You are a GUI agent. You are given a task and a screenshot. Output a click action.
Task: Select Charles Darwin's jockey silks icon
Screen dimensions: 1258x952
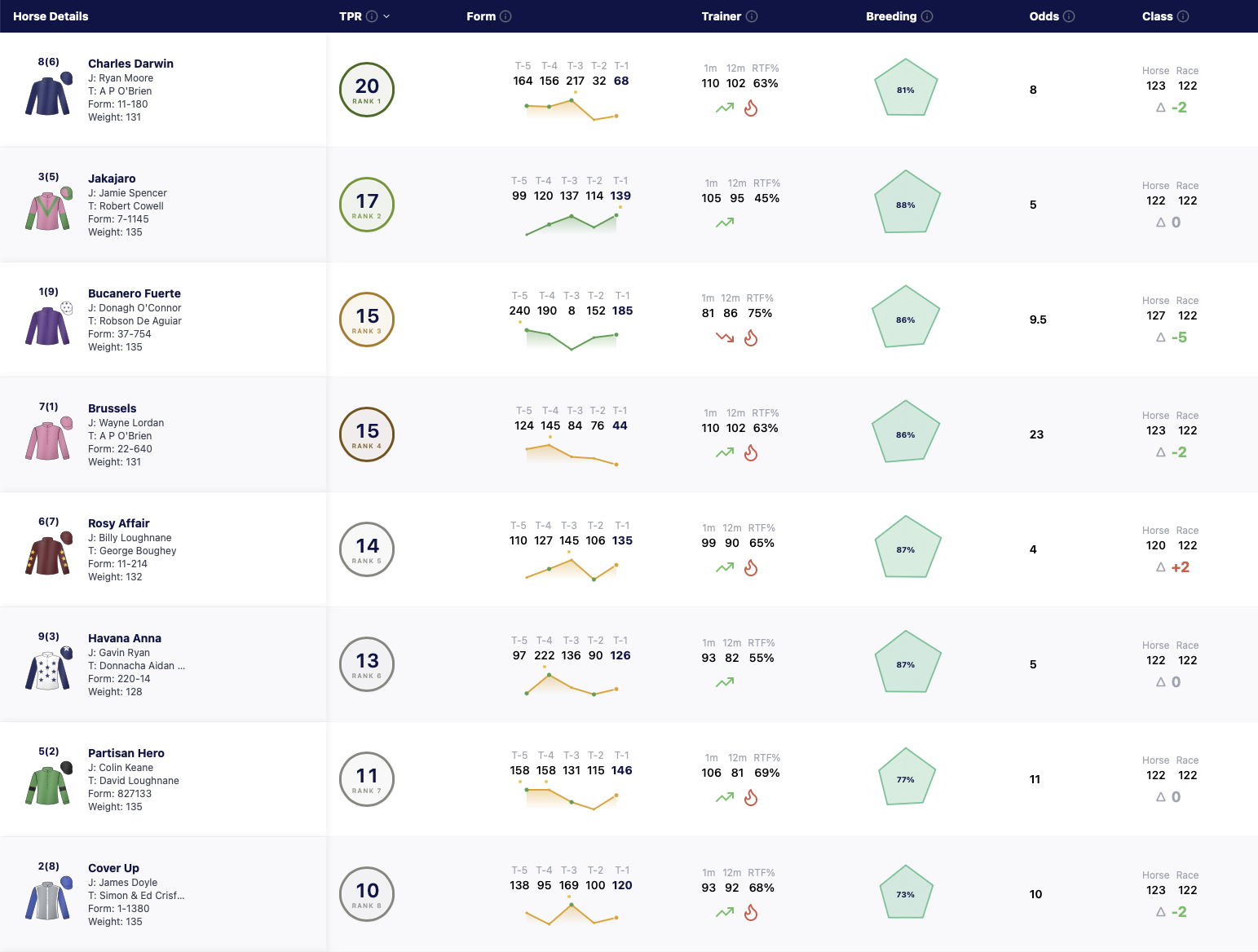48,95
